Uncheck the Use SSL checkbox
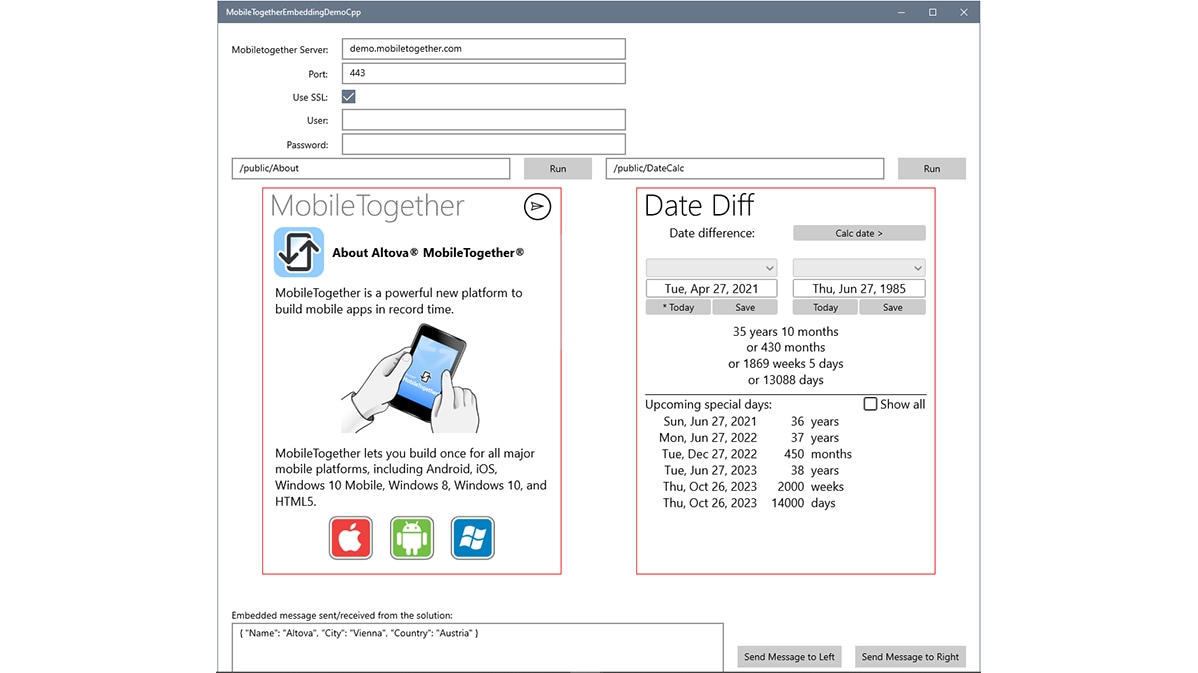 point(349,97)
